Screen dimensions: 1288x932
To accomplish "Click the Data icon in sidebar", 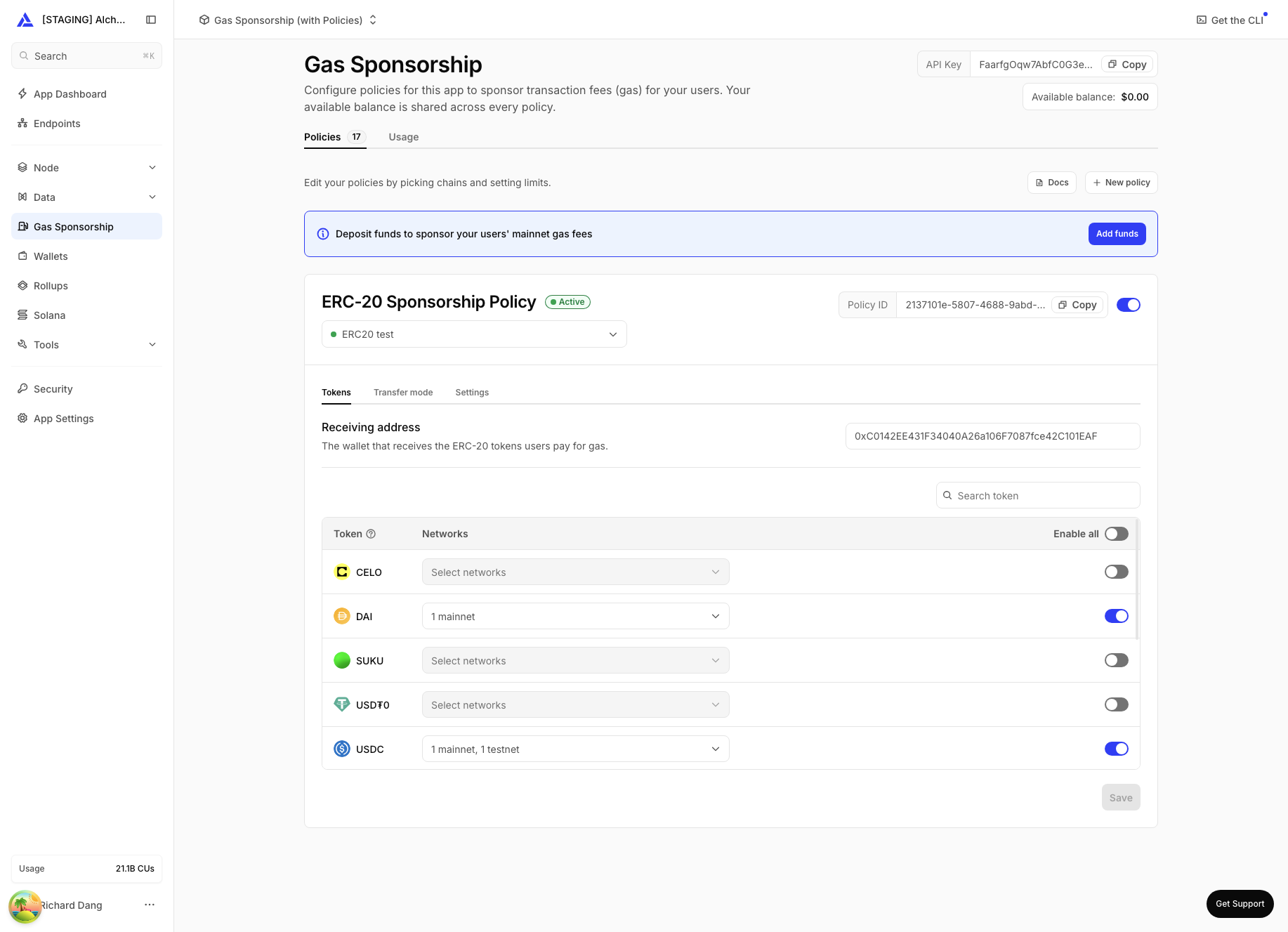I will [x=22, y=197].
